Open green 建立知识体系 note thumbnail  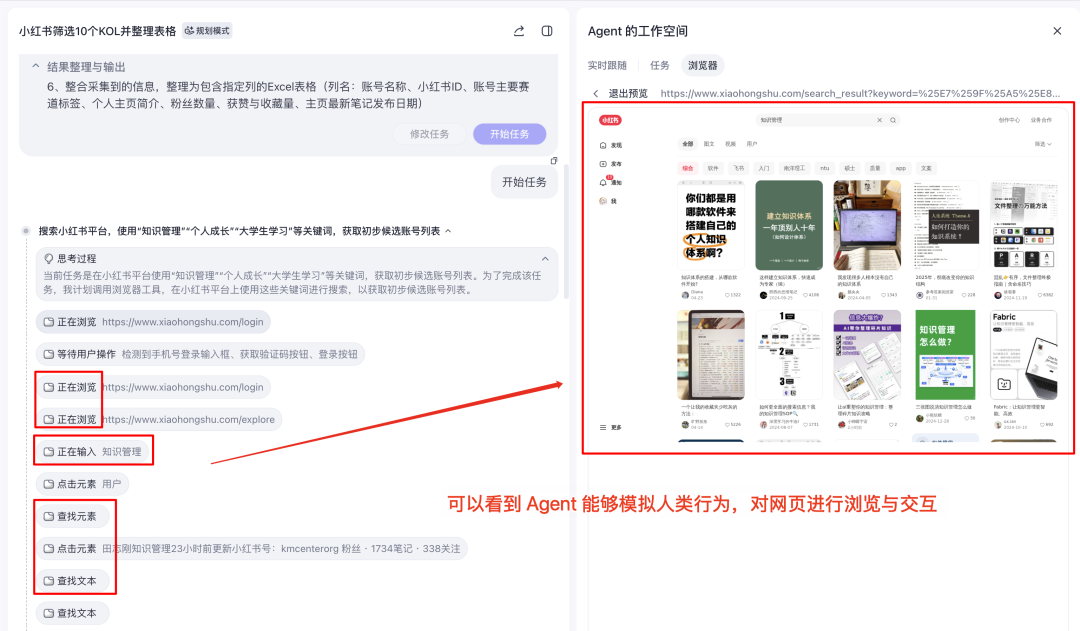coord(789,225)
